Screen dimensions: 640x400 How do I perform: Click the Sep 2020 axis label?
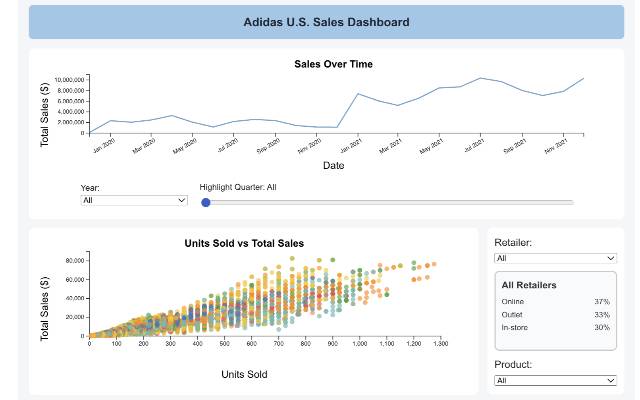coord(269,146)
